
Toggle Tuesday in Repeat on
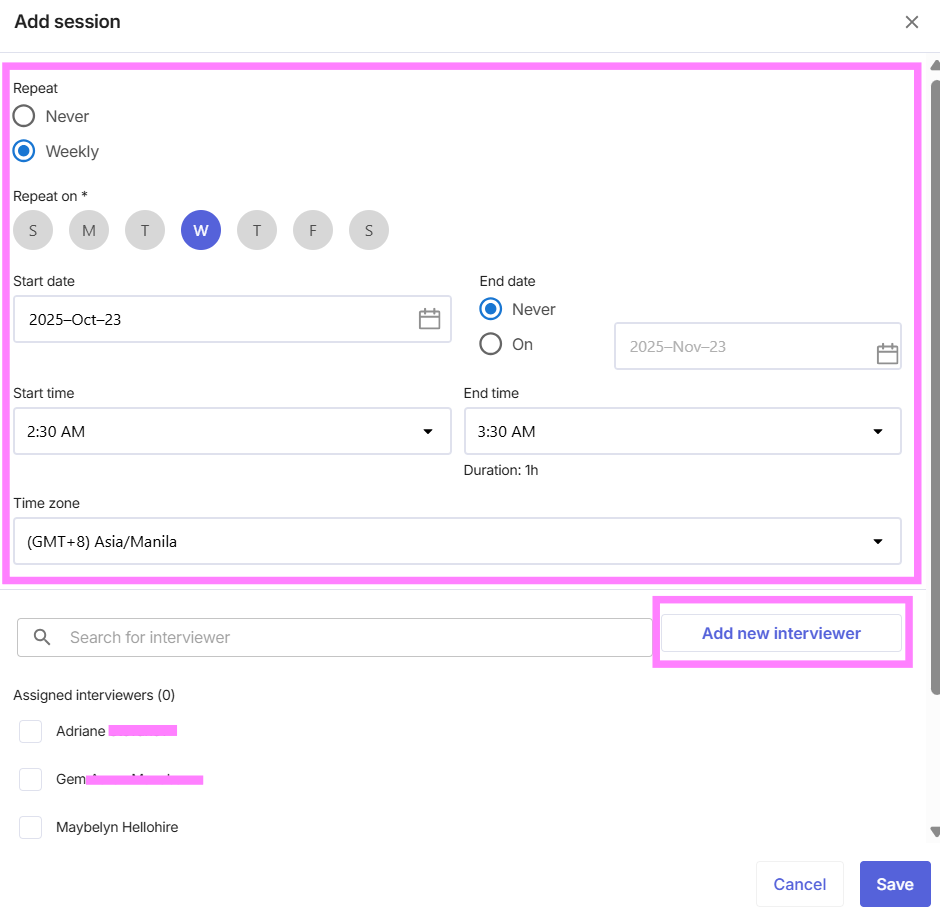click(x=144, y=230)
